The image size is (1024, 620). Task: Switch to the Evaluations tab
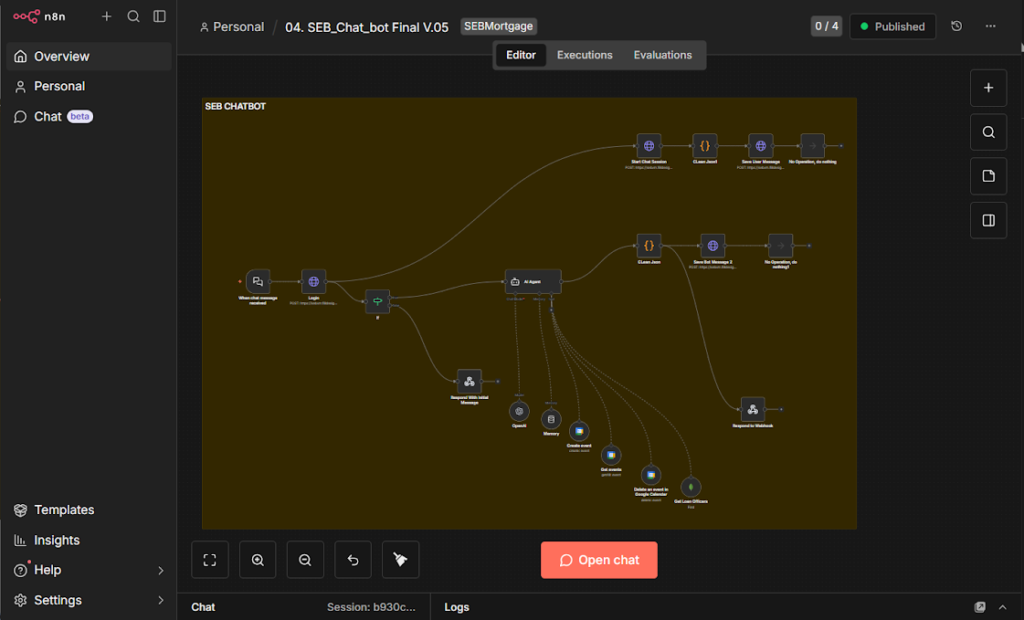662,55
